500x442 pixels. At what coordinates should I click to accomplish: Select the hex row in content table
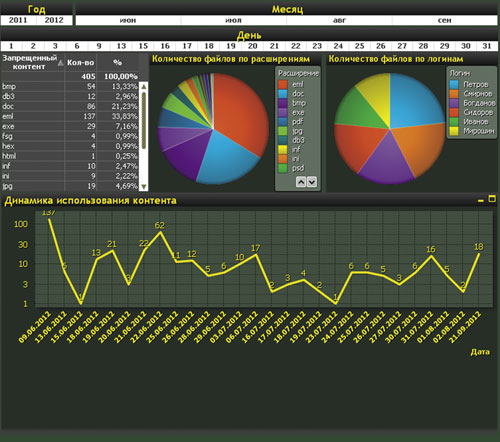(x=70, y=146)
